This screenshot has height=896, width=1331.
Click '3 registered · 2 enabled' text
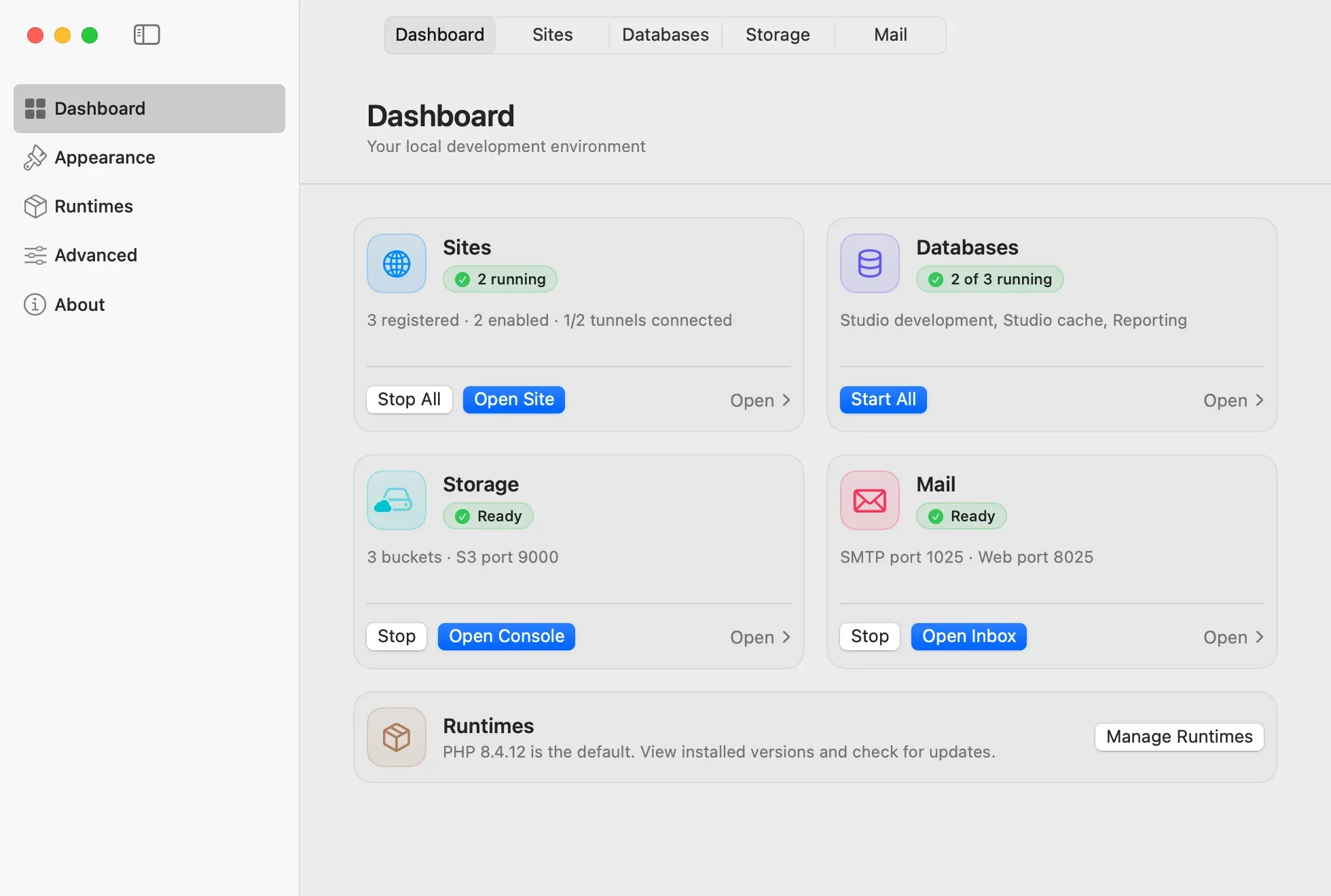[458, 320]
